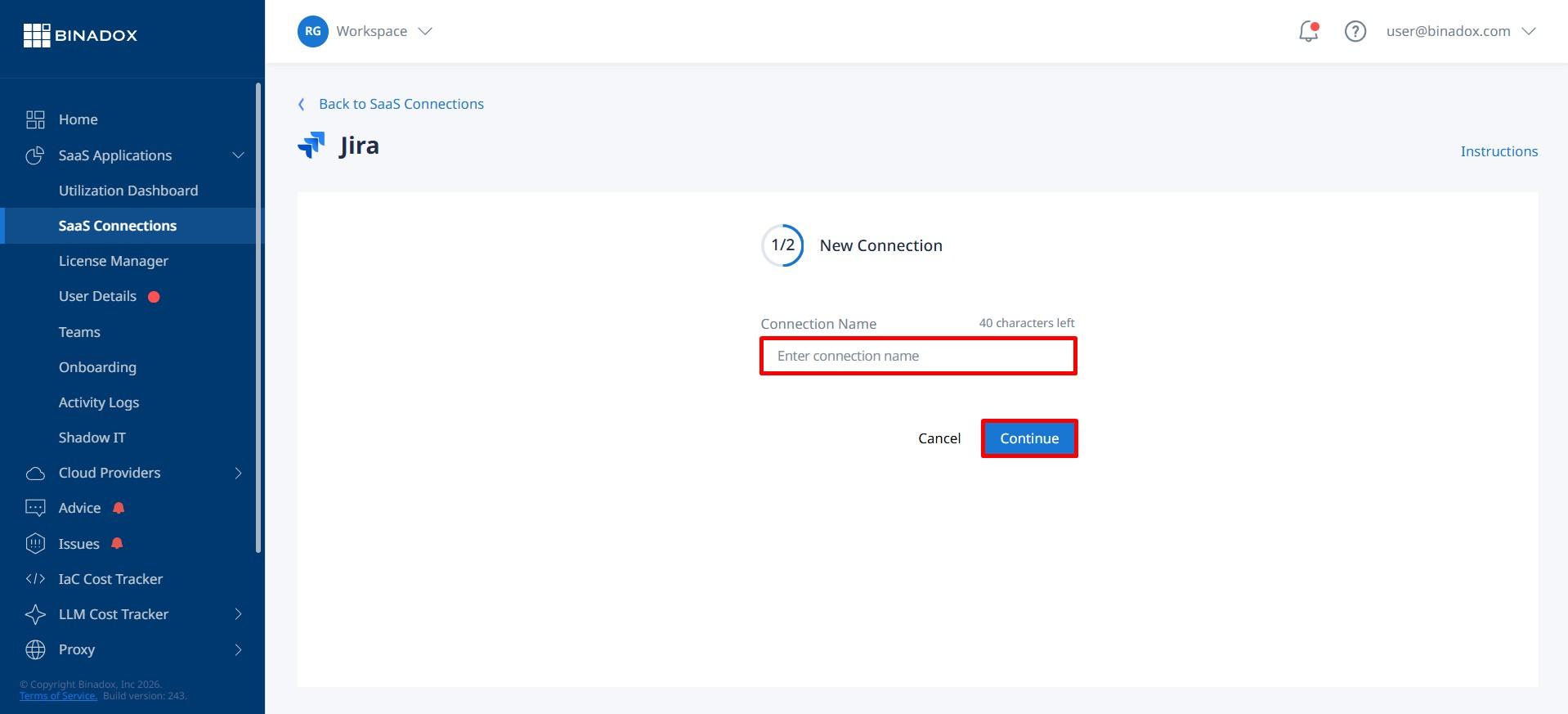Click the 'New Connection' heading
1568x714 pixels.
(880, 245)
